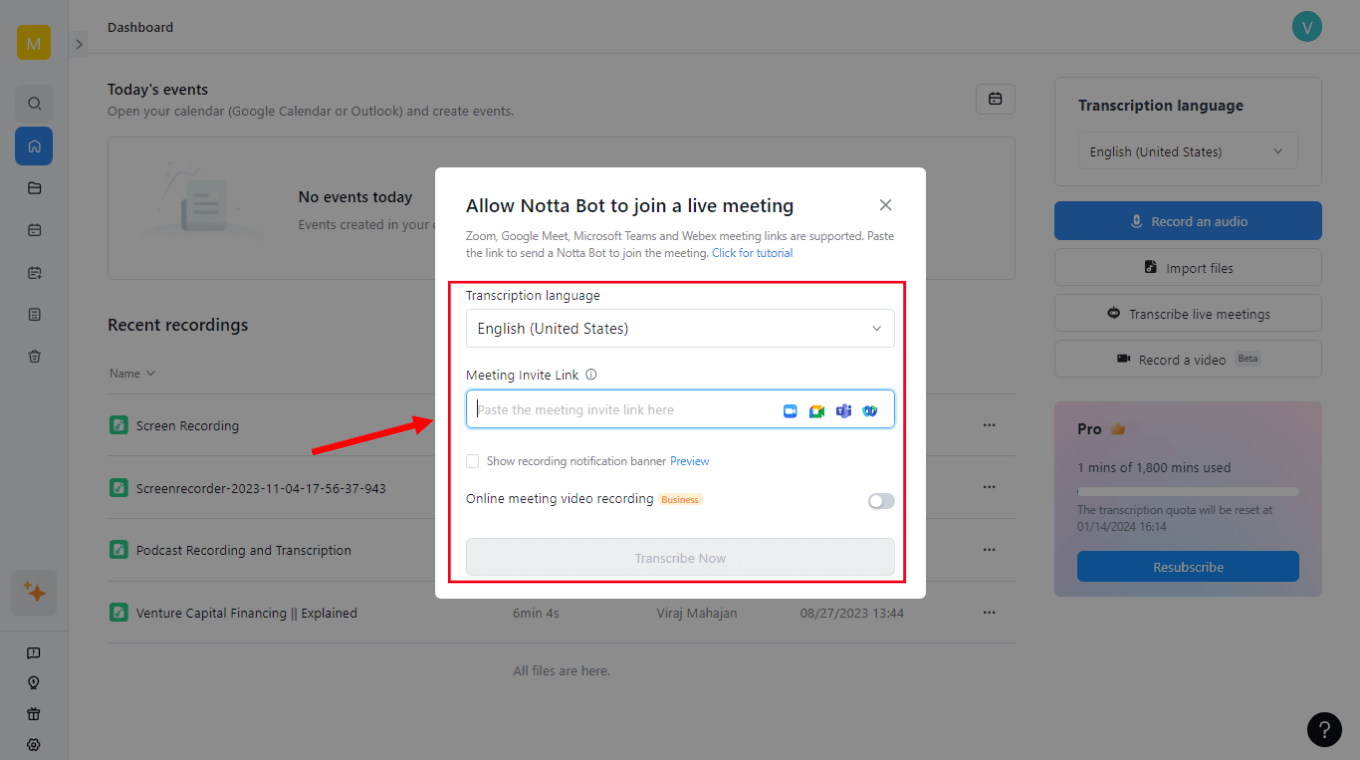This screenshot has height=760, width=1360.
Task: Open the trash icon in sidebar
Action: 34,356
